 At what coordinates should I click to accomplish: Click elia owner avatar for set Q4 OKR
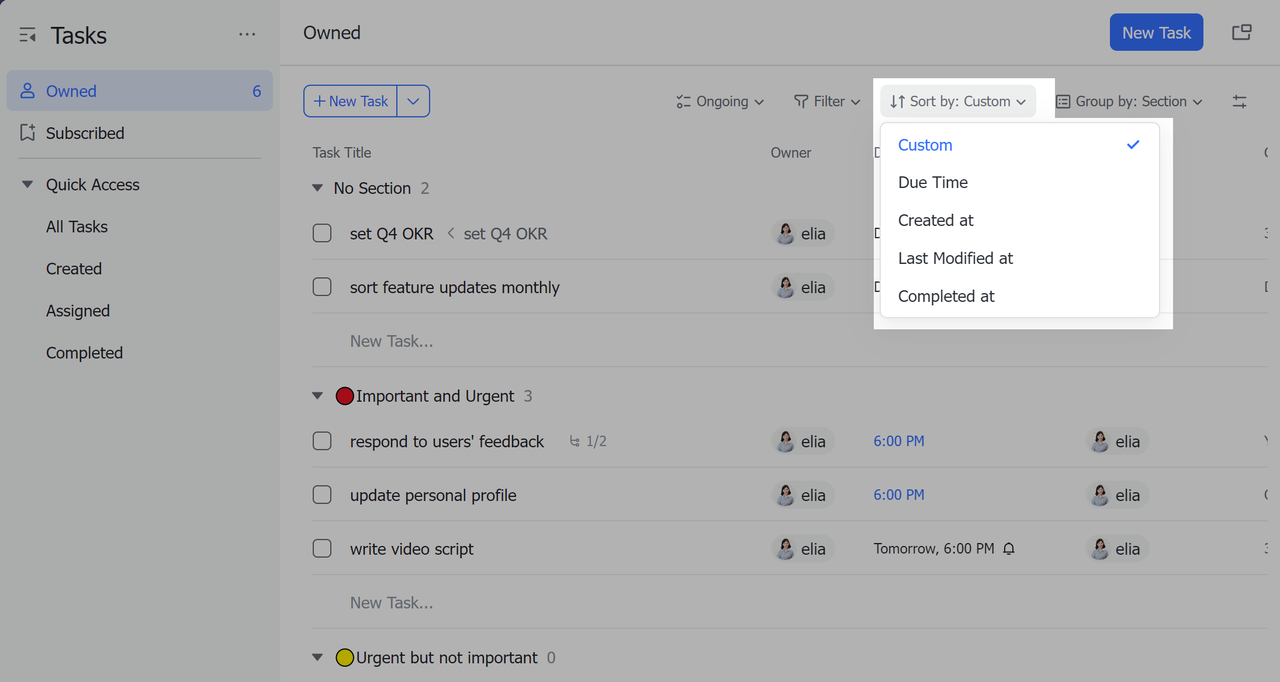pos(786,234)
